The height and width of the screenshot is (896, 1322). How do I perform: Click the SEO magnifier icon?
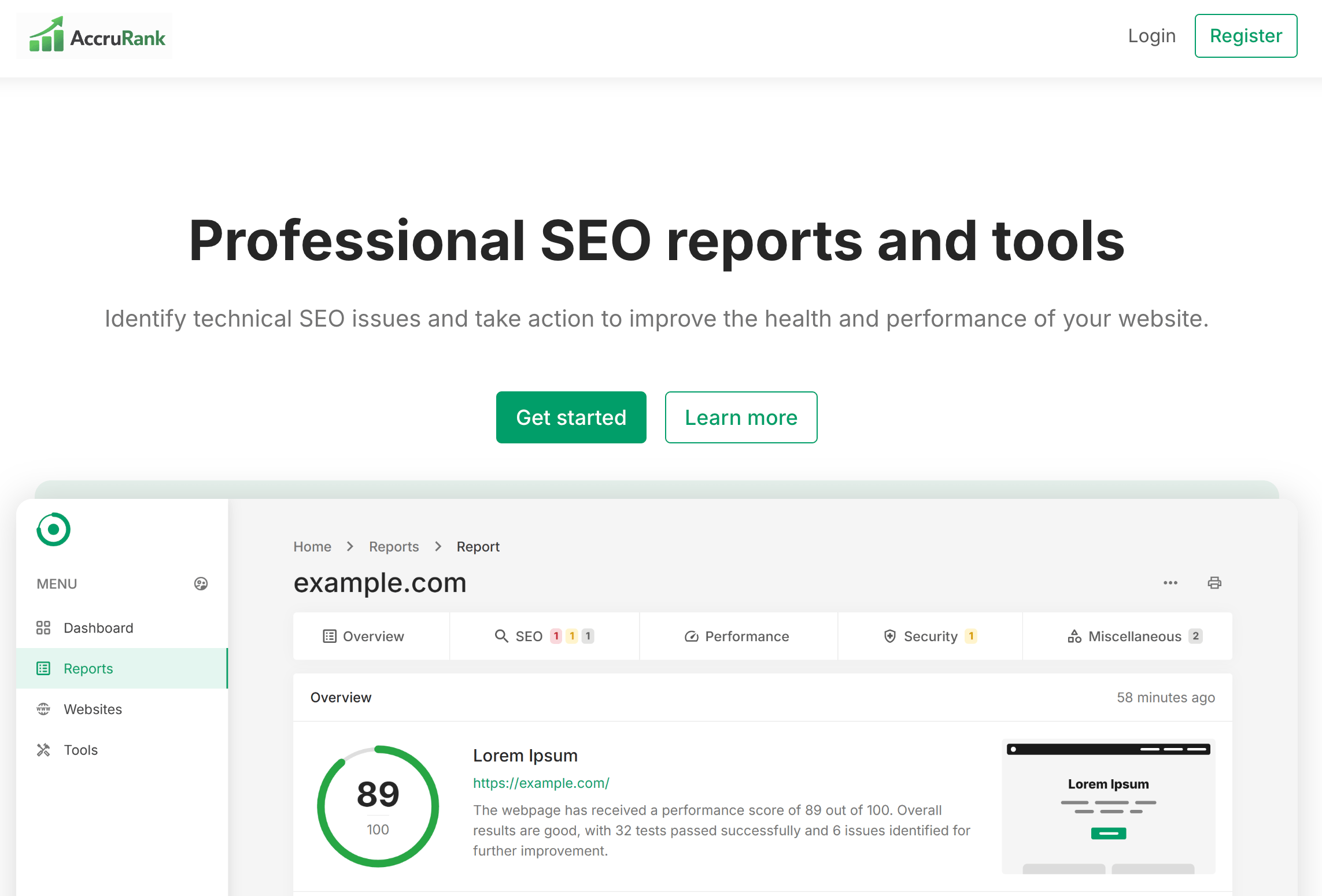[501, 636]
